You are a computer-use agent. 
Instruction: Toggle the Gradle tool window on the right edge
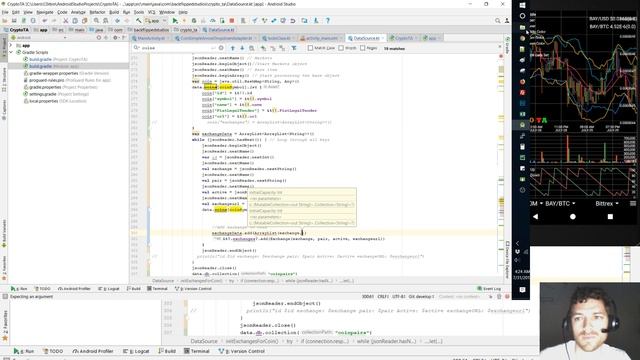507,45
